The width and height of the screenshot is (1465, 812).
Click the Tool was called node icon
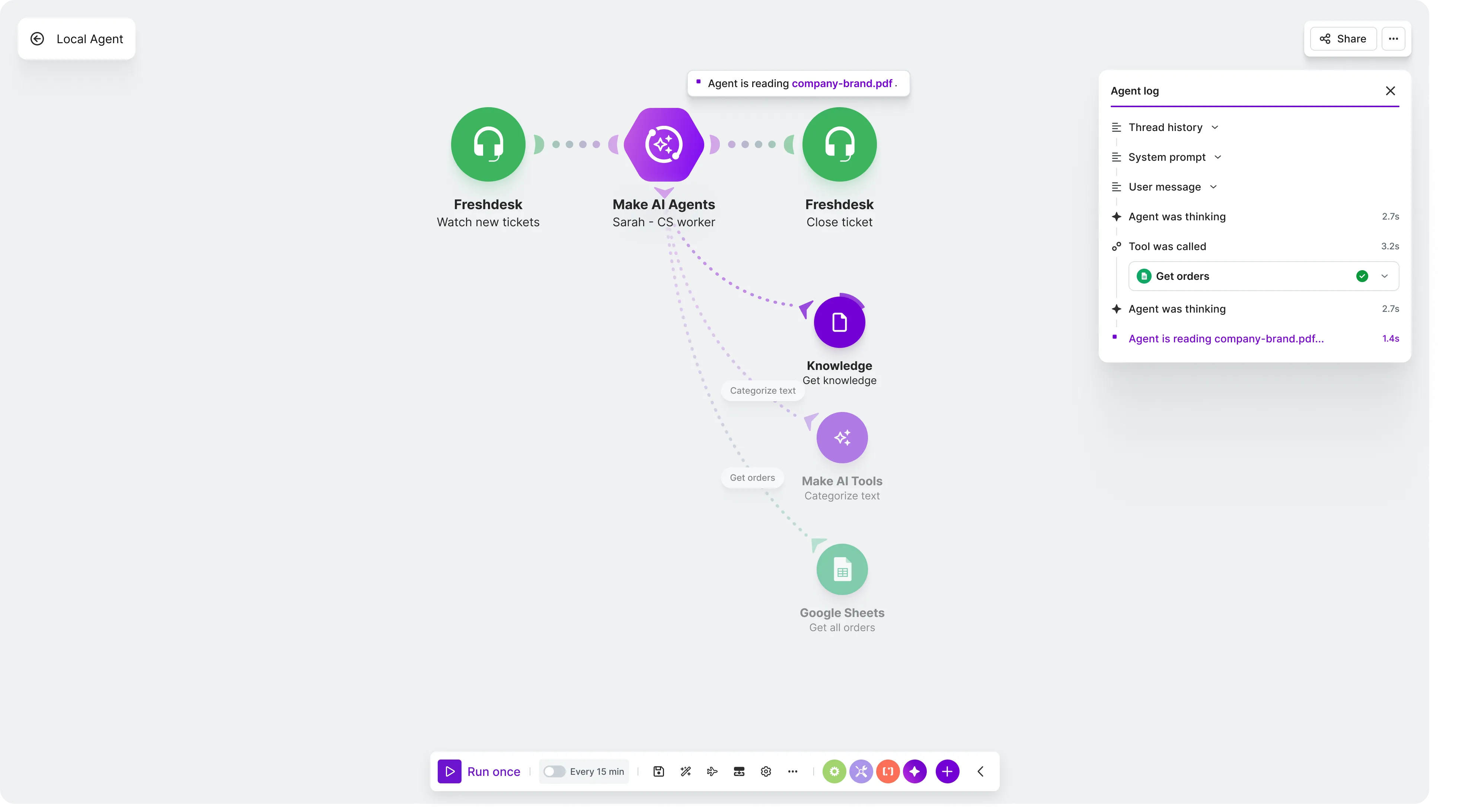1116,246
